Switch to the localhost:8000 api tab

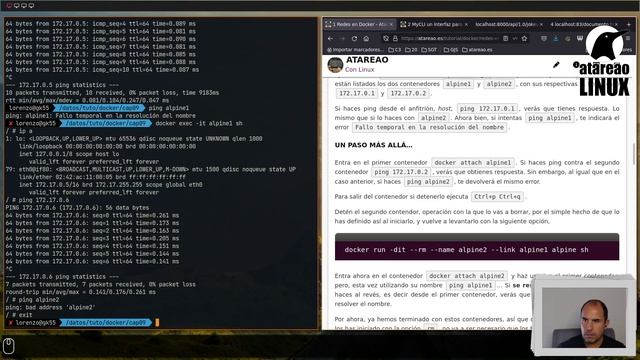(x=509, y=24)
